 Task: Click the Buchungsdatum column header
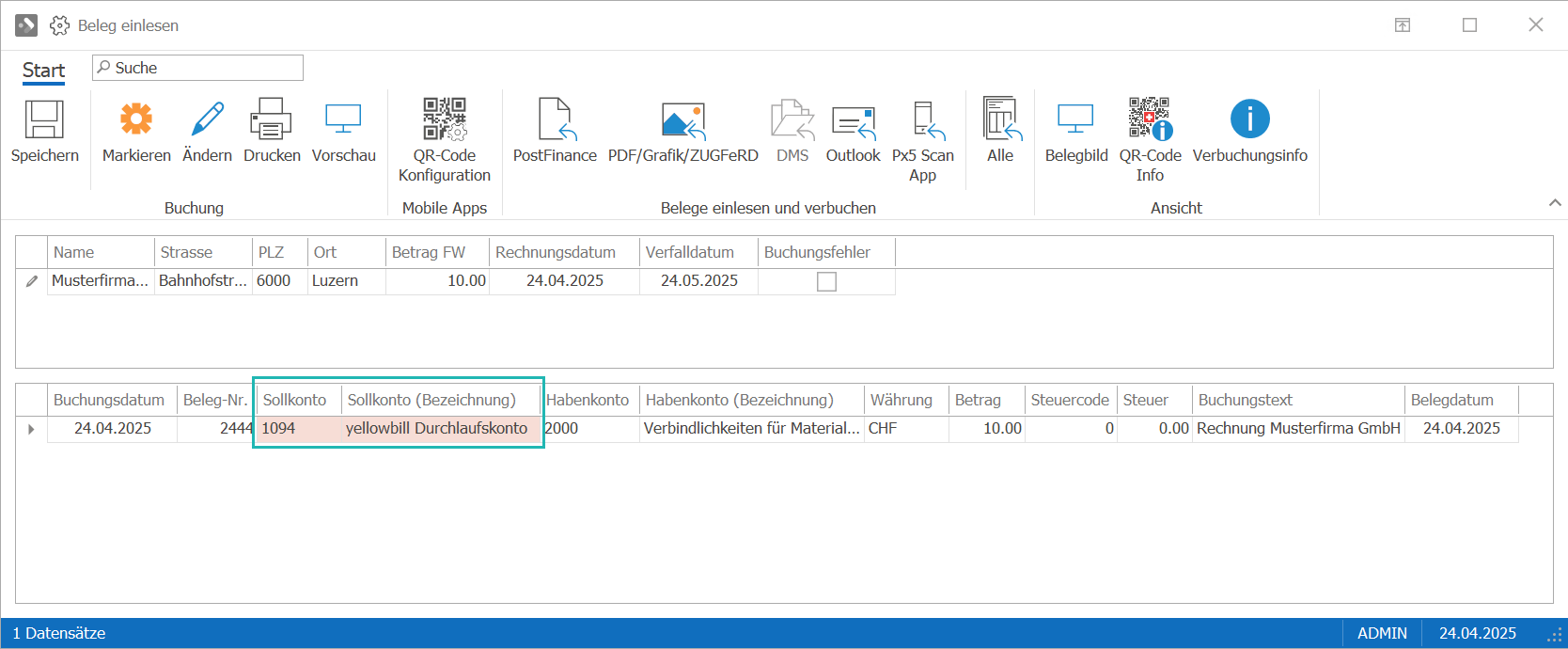tap(113, 400)
